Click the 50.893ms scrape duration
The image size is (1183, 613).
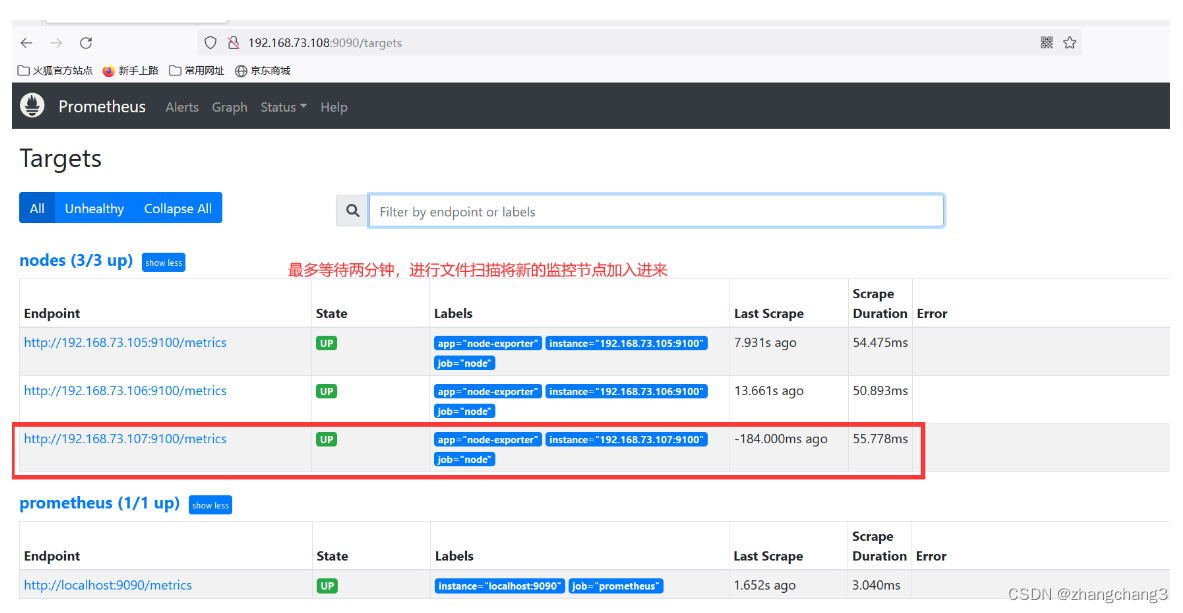pyautogui.click(x=880, y=391)
